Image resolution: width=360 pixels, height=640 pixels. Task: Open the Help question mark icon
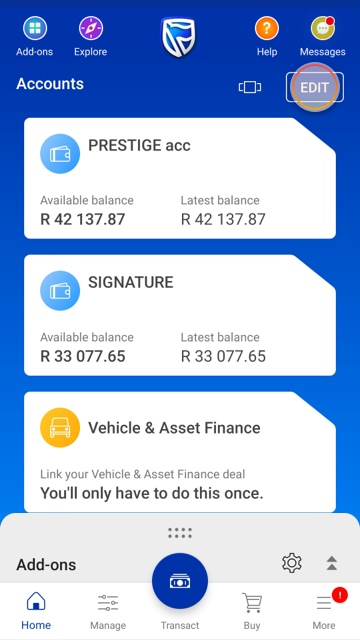267,29
